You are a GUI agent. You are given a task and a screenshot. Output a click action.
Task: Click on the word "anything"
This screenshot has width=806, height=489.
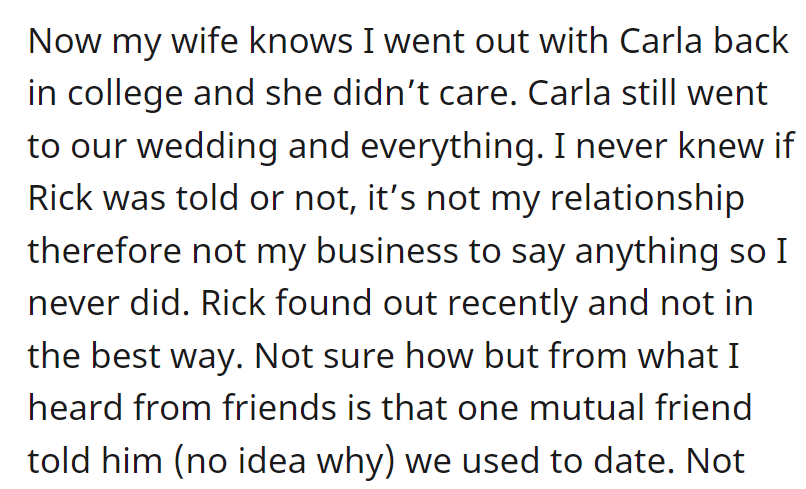647,251
